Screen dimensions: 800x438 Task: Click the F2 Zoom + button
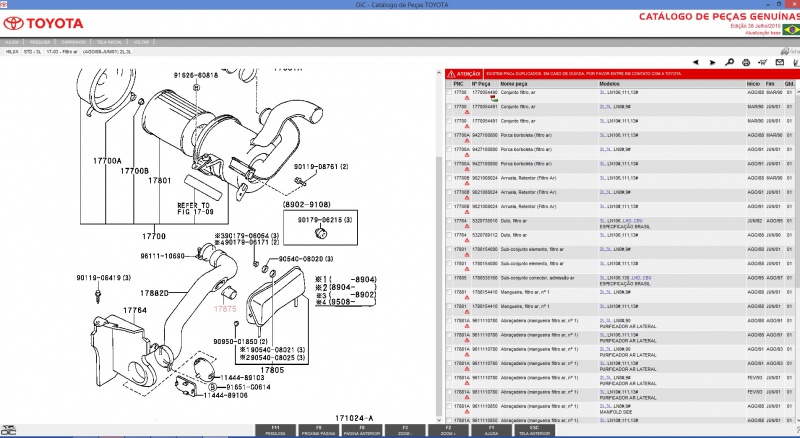point(448,430)
